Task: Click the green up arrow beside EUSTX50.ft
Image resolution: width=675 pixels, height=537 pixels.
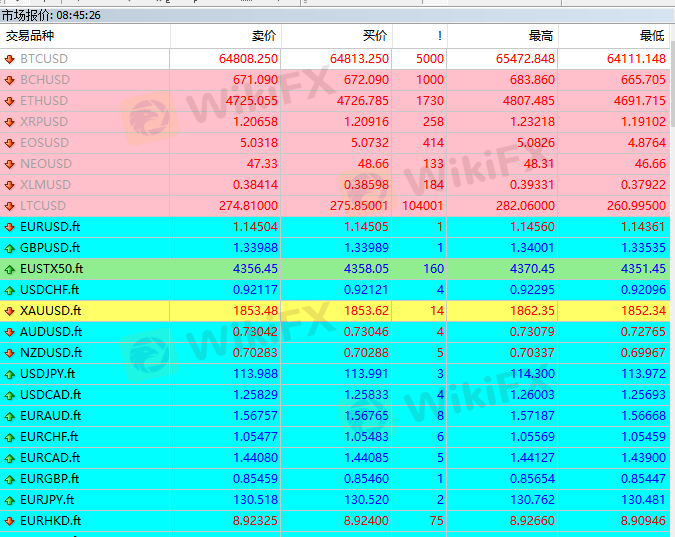Action: point(10,269)
